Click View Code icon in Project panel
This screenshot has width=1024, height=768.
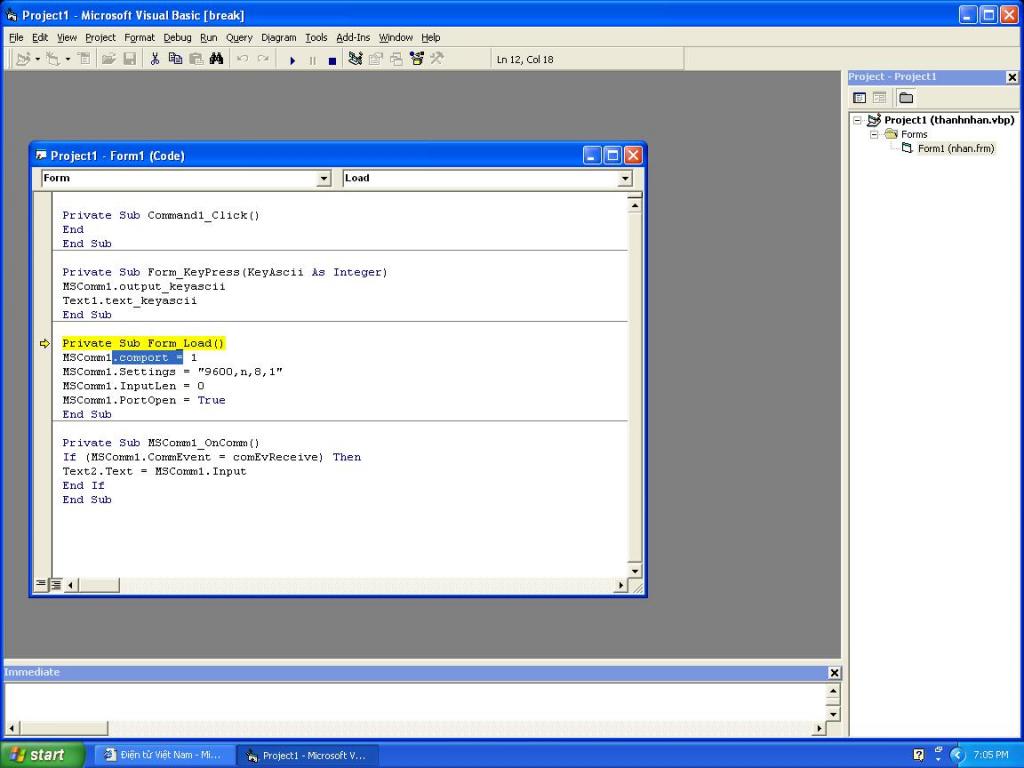pos(859,98)
